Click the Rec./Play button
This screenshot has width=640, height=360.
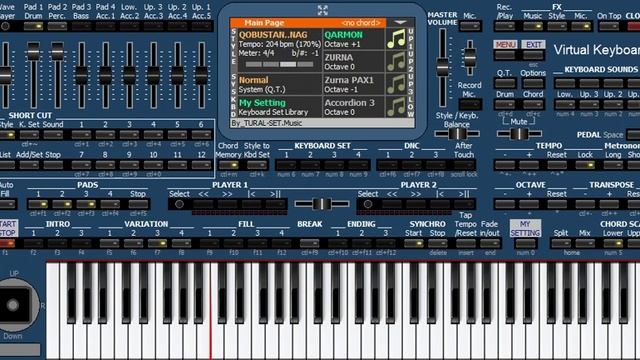[504, 26]
